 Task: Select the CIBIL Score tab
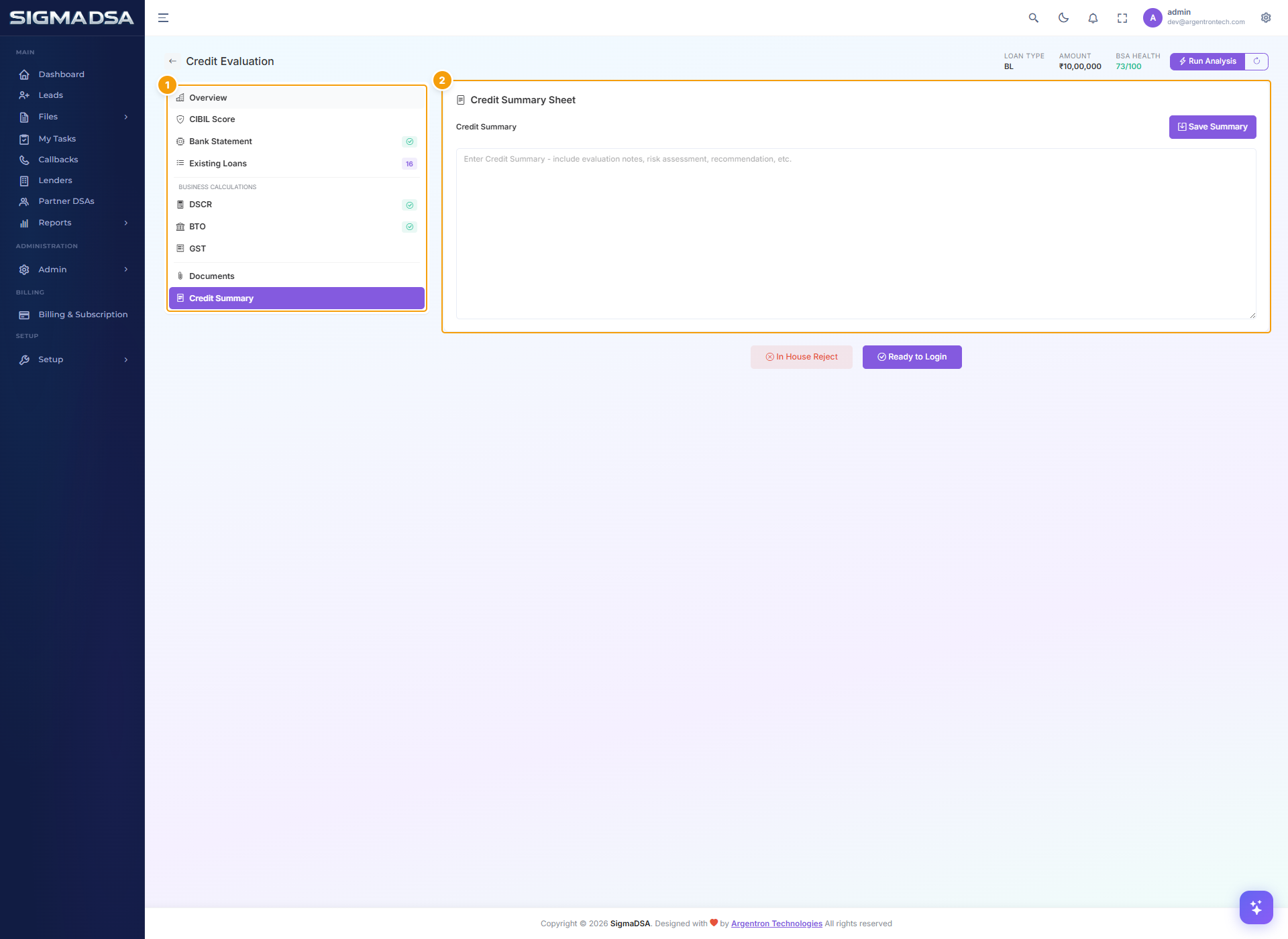[x=297, y=119]
